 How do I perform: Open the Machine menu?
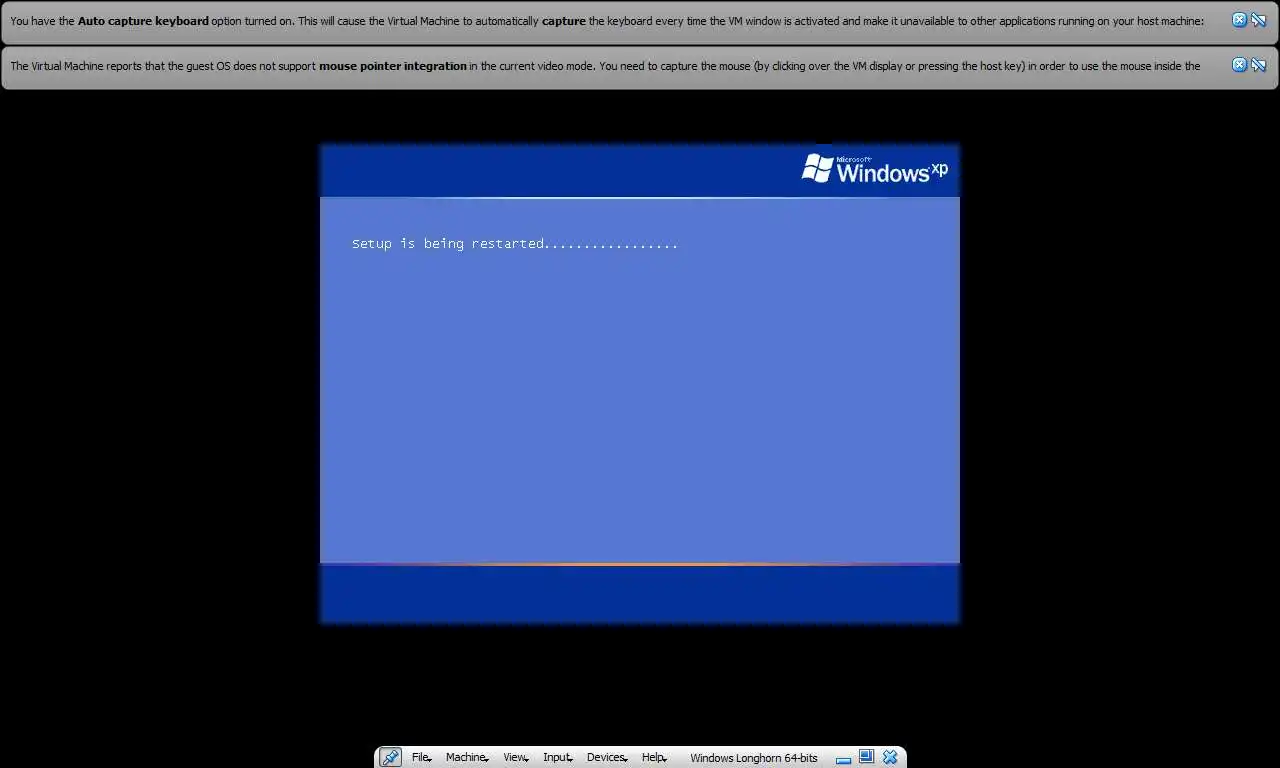point(467,757)
